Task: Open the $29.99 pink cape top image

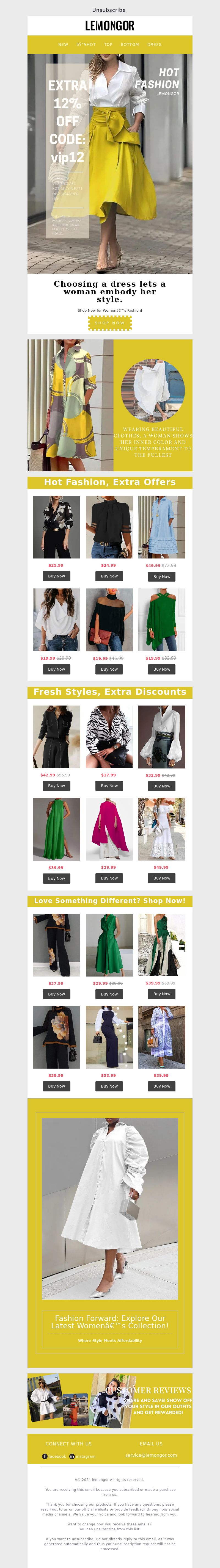Action: pyautogui.click(x=109, y=828)
